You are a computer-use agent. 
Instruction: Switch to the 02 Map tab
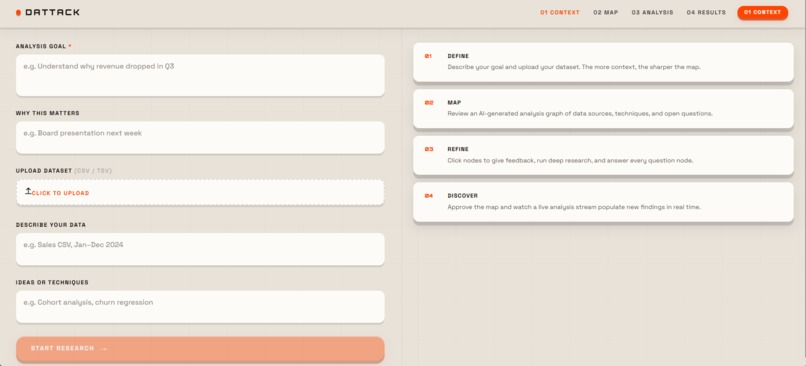(x=606, y=12)
